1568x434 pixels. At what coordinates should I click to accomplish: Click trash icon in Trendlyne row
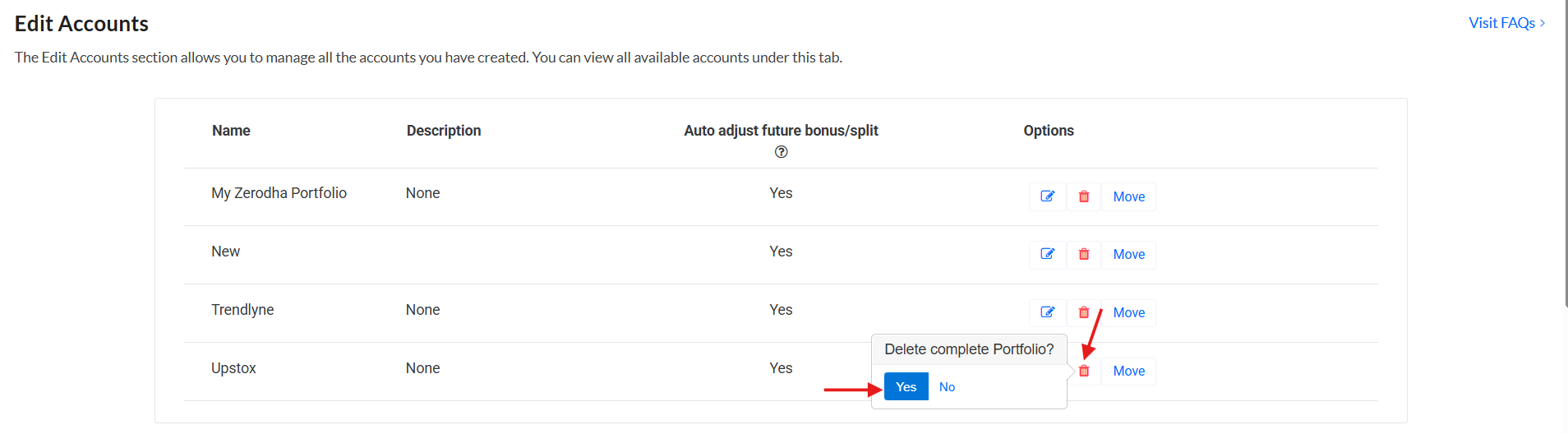click(x=1084, y=312)
